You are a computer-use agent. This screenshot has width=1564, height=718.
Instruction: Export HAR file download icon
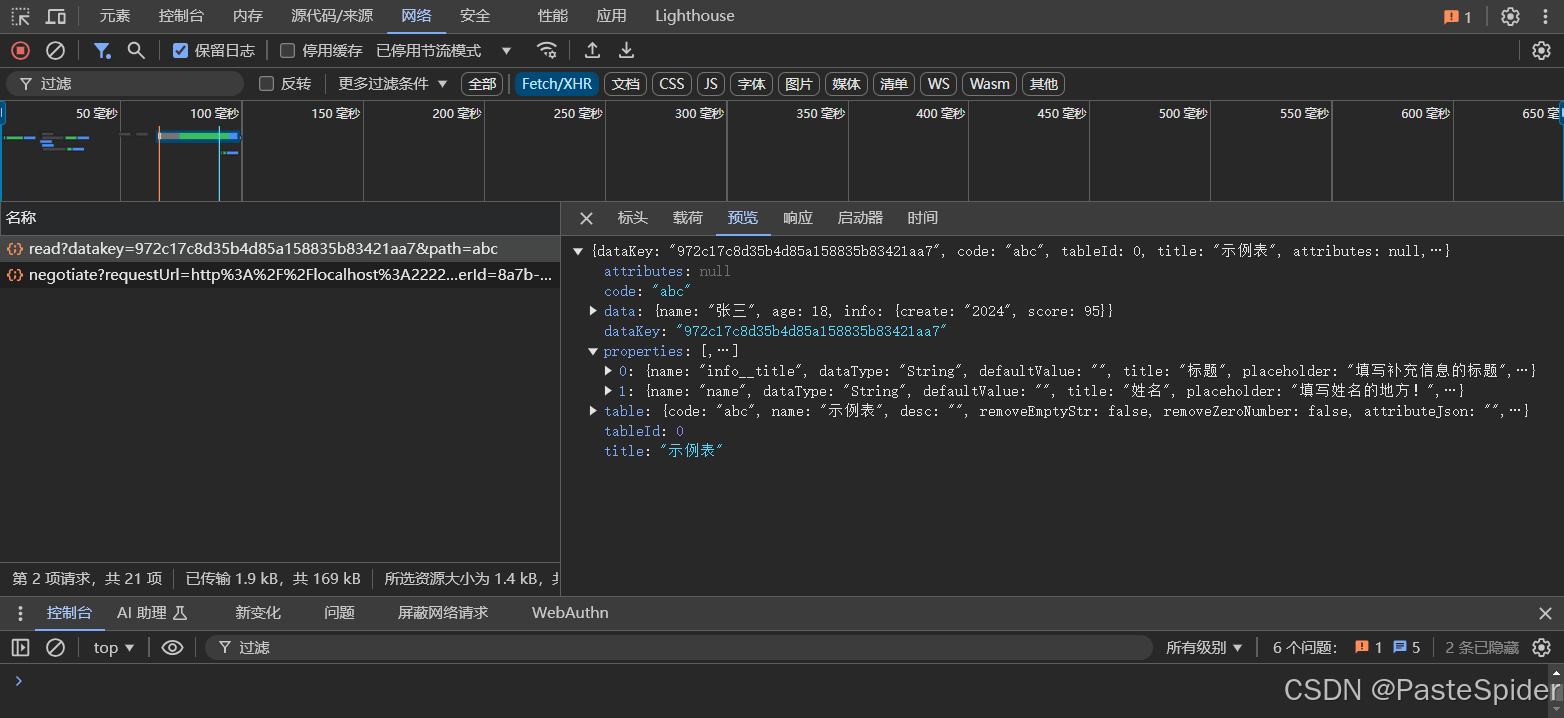[x=626, y=50]
